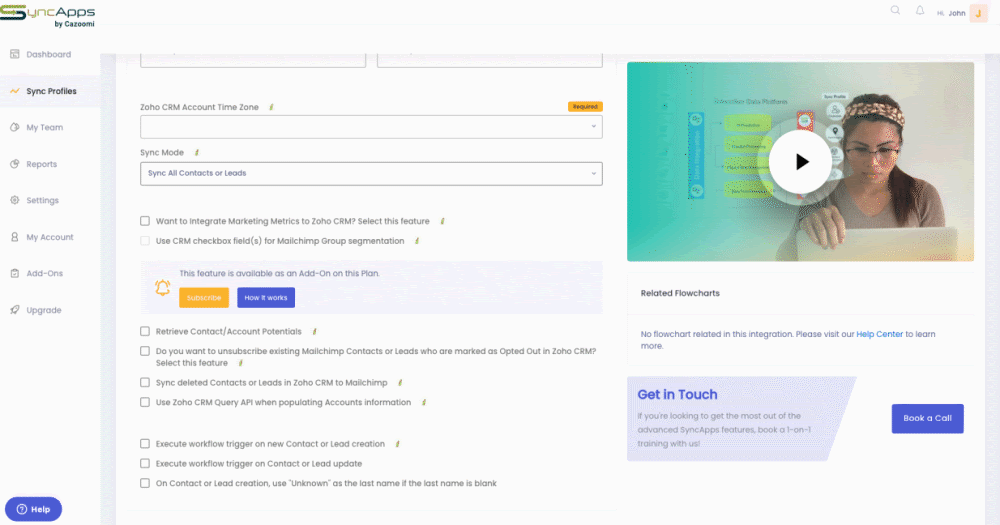
Task: Open the Dashboard sidebar item
Action: click(49, 54)
